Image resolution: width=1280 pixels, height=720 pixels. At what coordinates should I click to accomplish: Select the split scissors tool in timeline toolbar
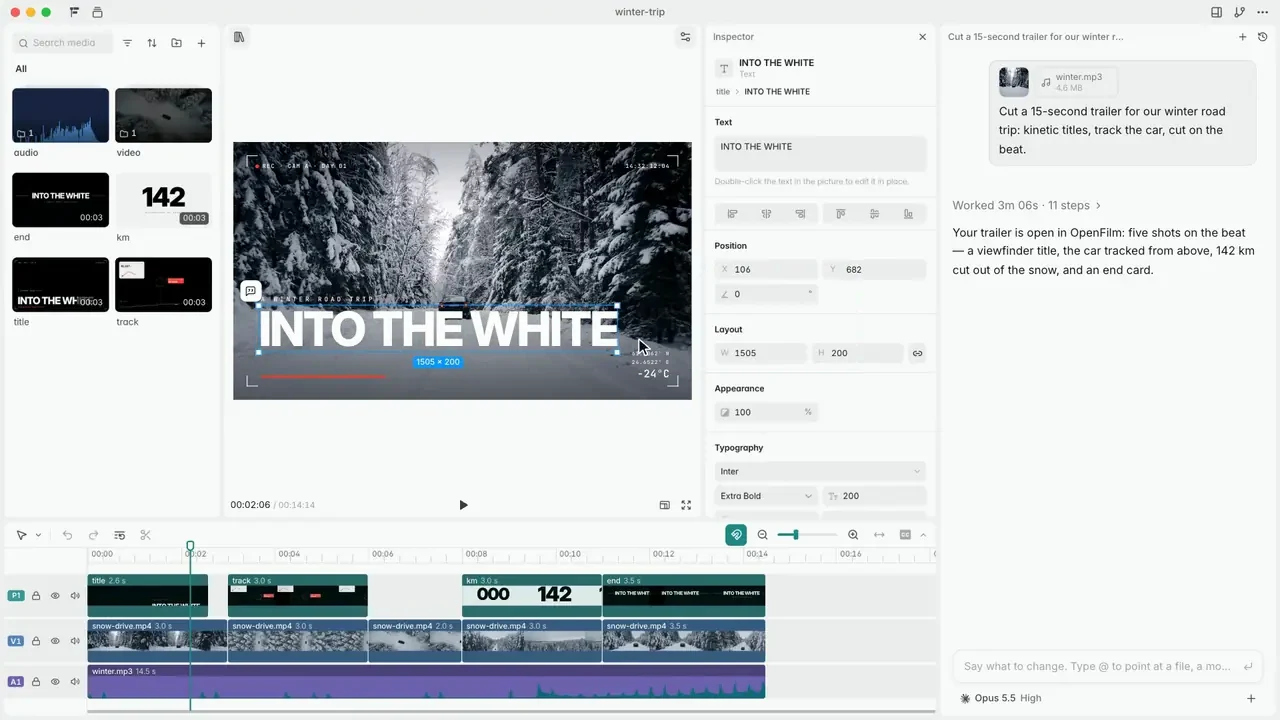[x=145, y=535]
